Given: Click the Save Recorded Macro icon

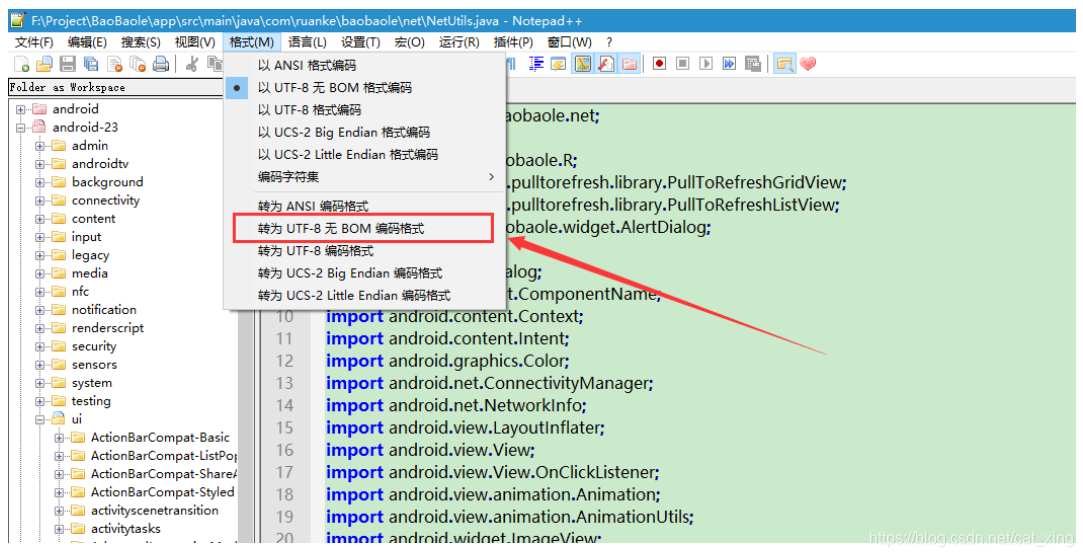Looking at the screenshot, I should coord(753,64).
